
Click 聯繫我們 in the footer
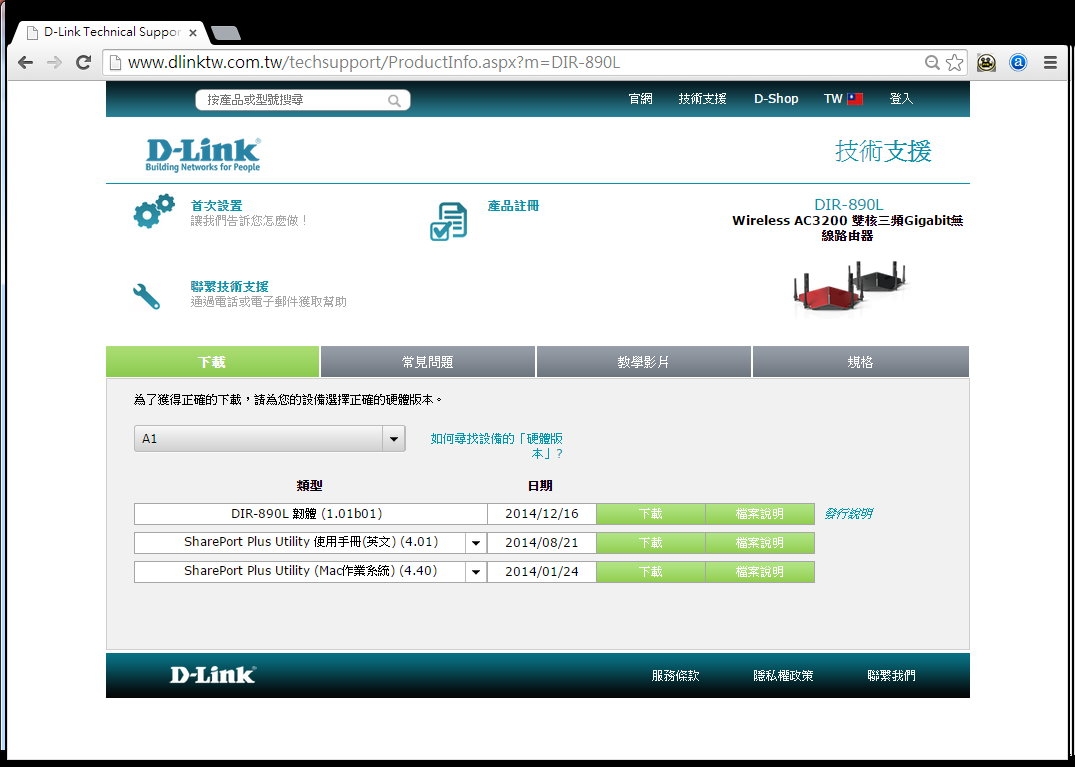891,675
